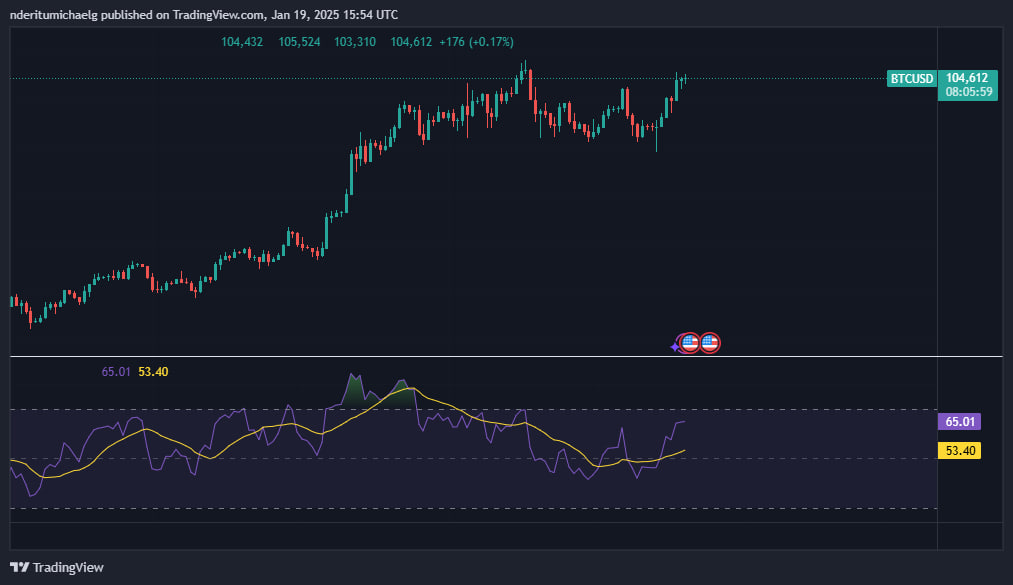1013x585 pixels.
Task: Click the high price 105,524 in the legend
Action: click(299, 42)
